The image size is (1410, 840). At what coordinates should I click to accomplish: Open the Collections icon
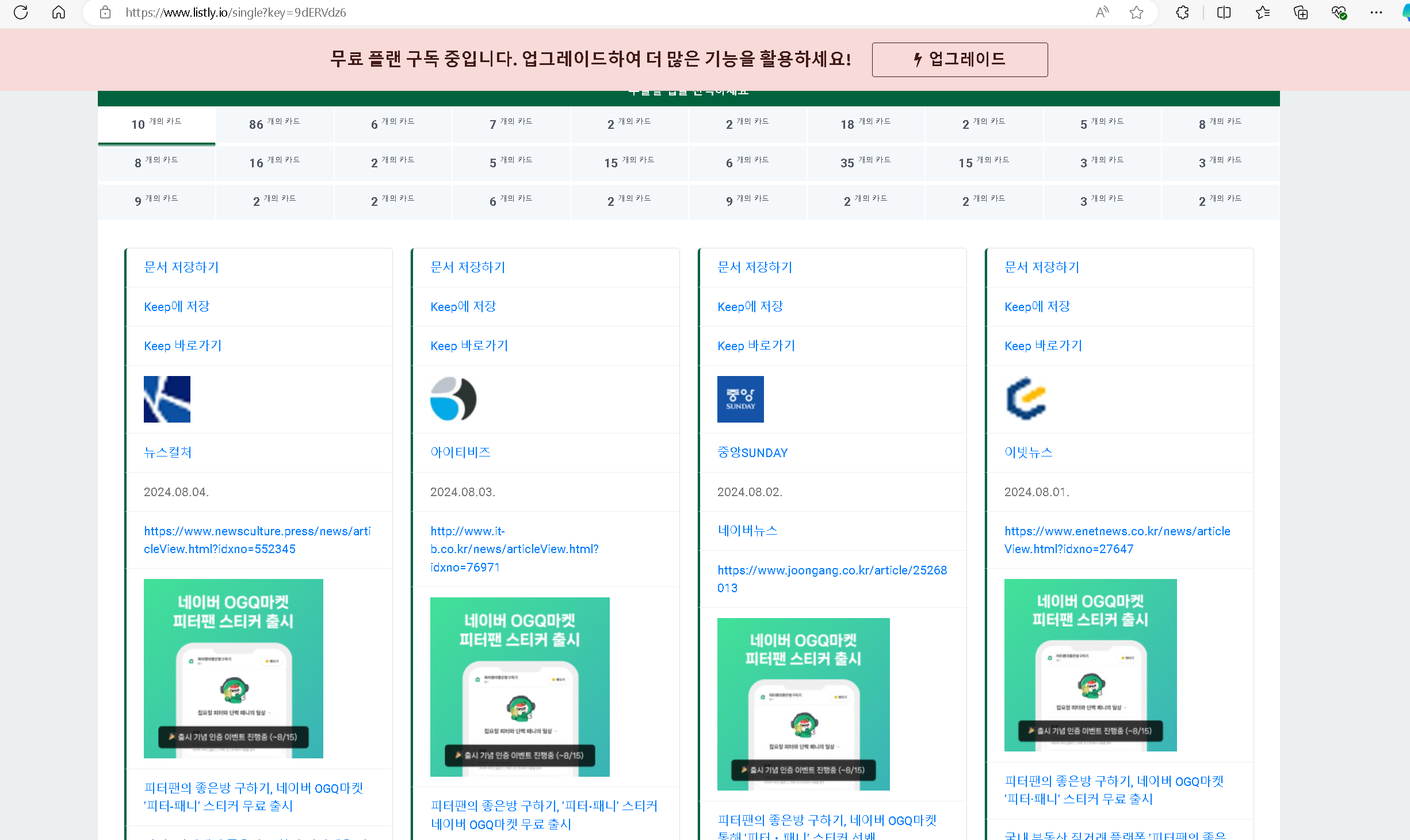pyautogui.click(x=1301, y=12)
